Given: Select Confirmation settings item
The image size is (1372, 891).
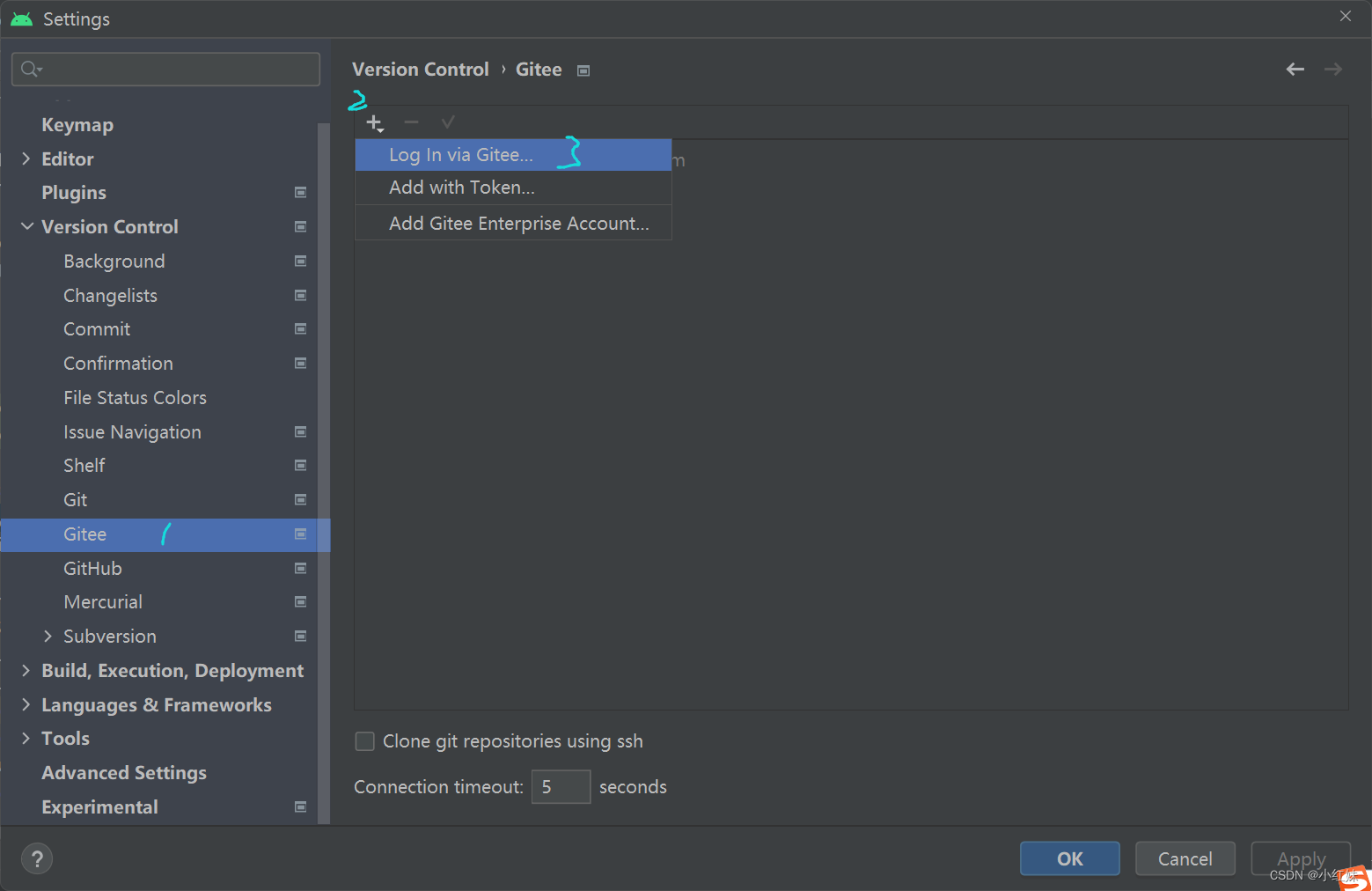Looking at the screenshot, I should [118, 363].
